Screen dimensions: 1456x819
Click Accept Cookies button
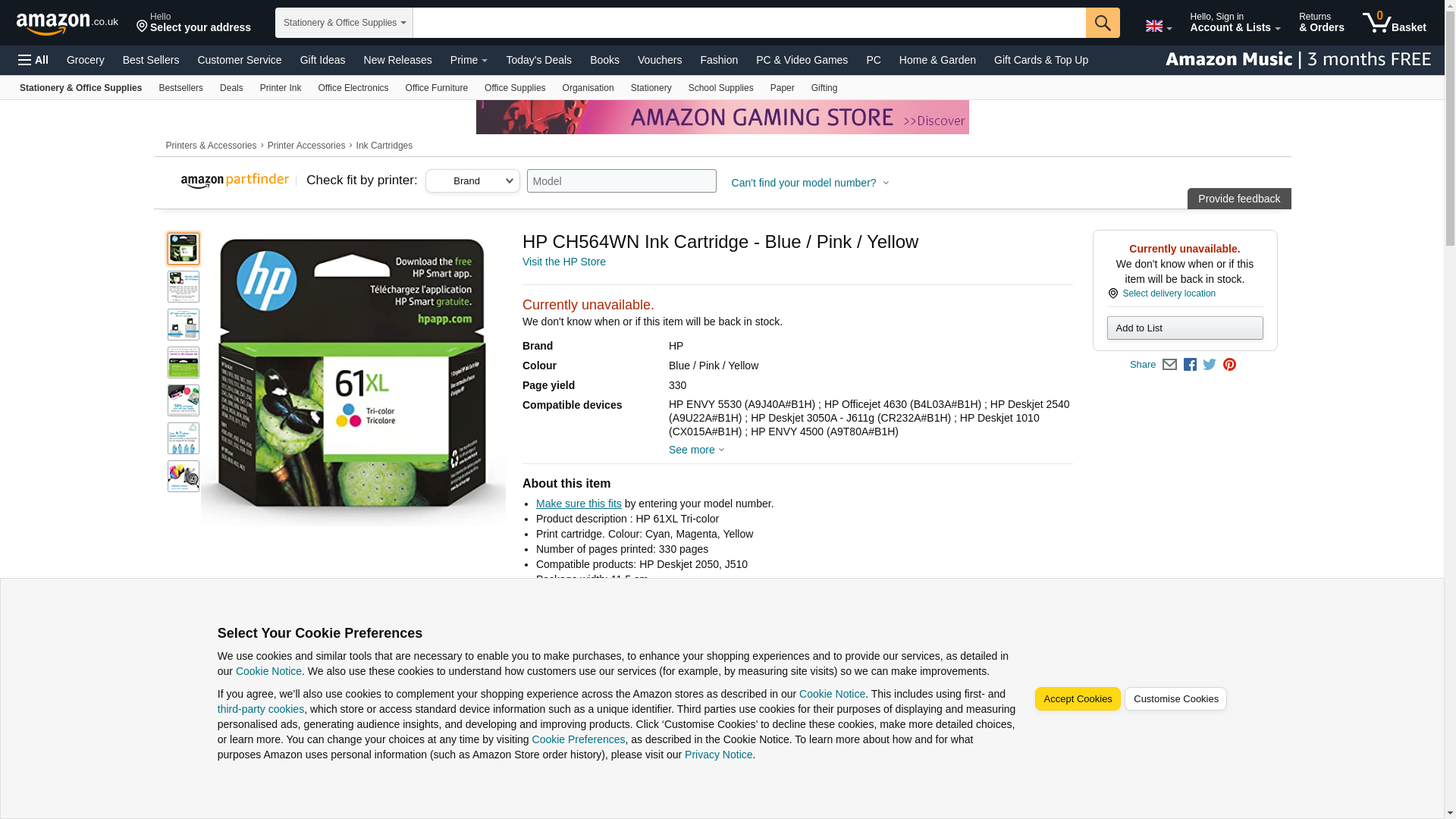pyautogui.click(x=1078, y=699)
